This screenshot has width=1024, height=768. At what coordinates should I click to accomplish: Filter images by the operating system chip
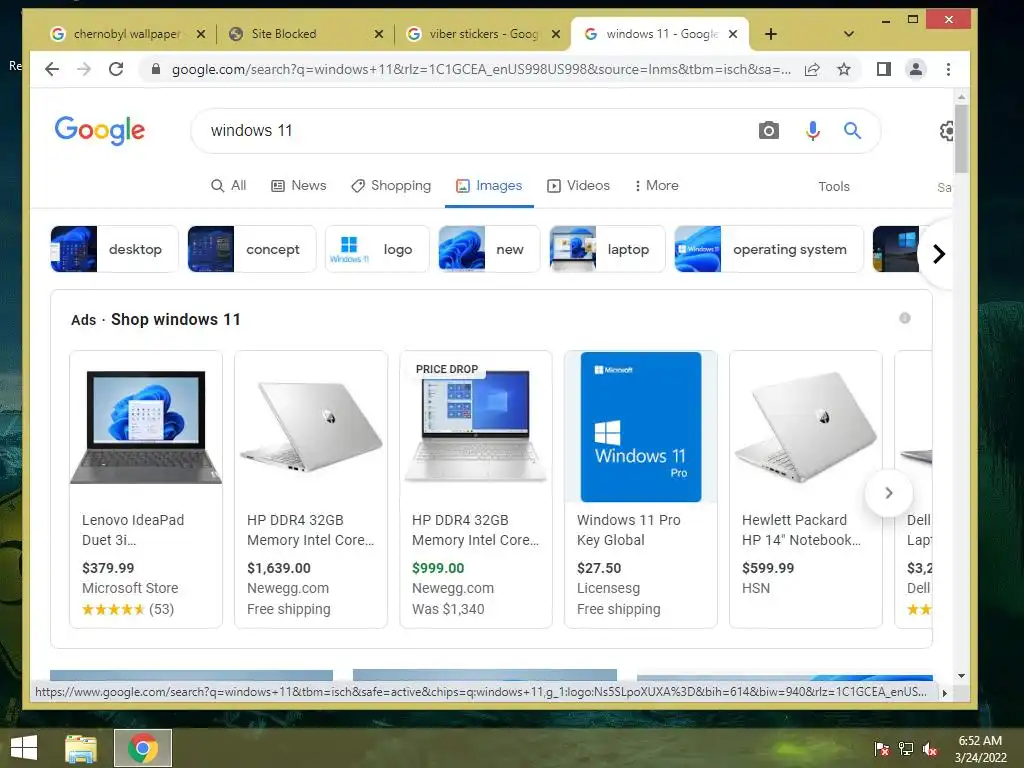[769, 249]
